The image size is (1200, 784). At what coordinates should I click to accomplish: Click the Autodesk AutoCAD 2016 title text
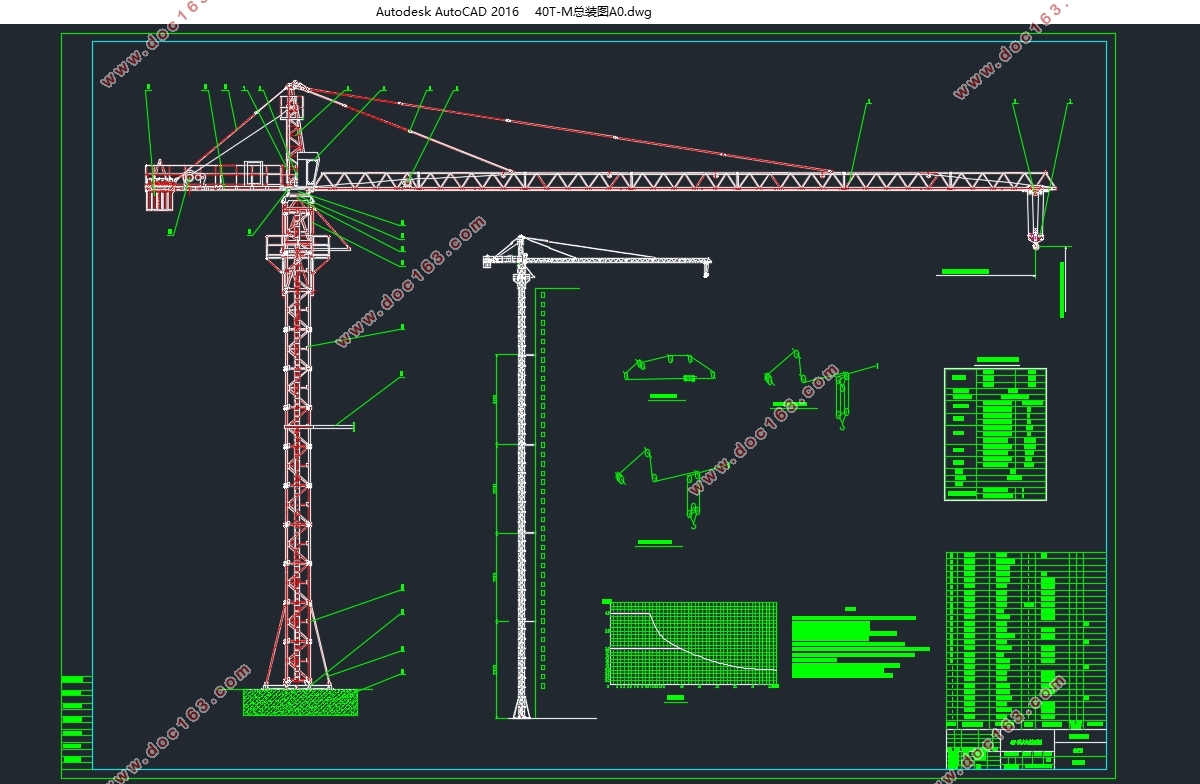click(x=447, y=12)
